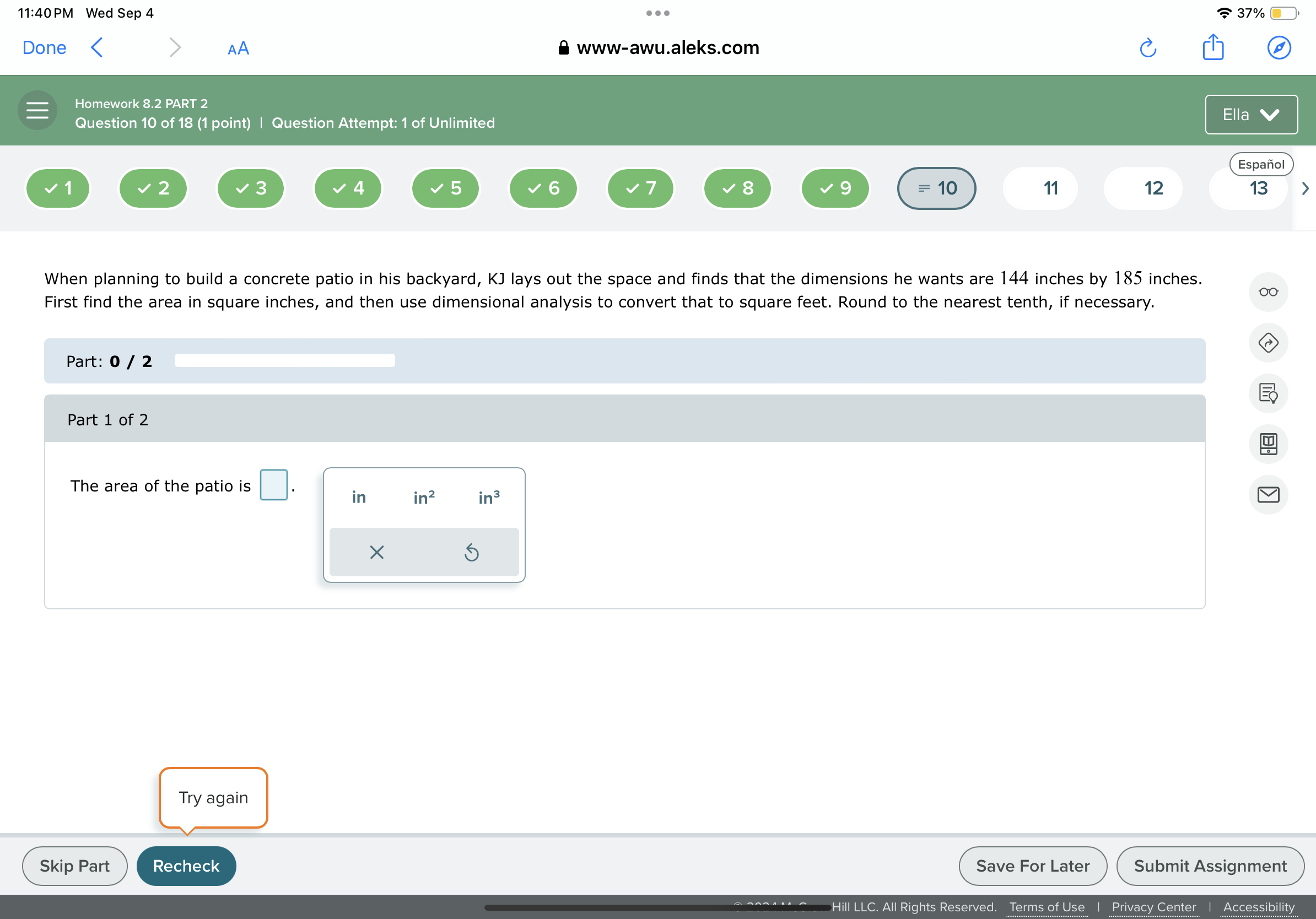Click the undo arrow in keypad
The height and width of the screenshot is (919, 1316).
coord(471,552)
